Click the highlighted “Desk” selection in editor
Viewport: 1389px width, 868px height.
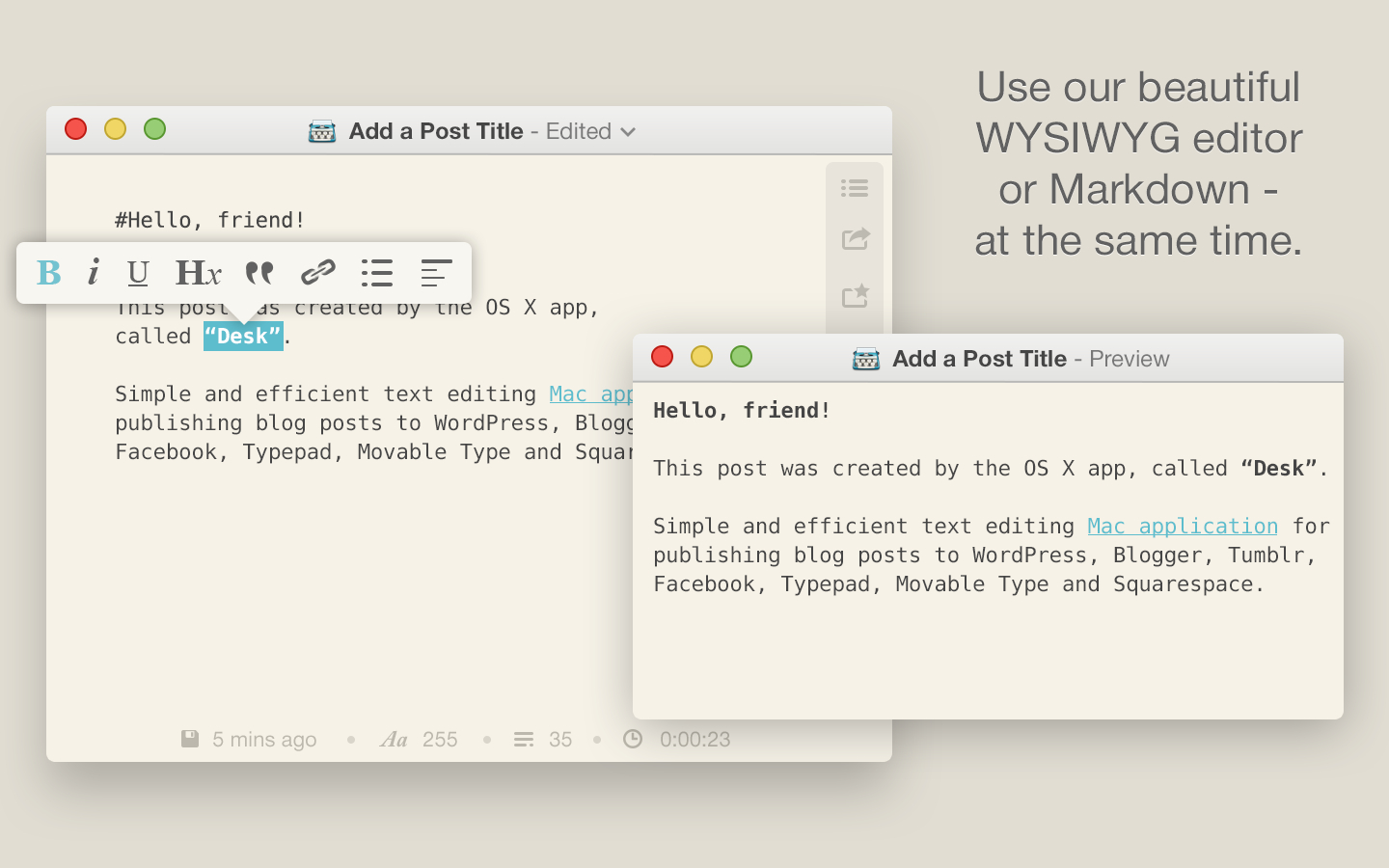tap(243, 336)
